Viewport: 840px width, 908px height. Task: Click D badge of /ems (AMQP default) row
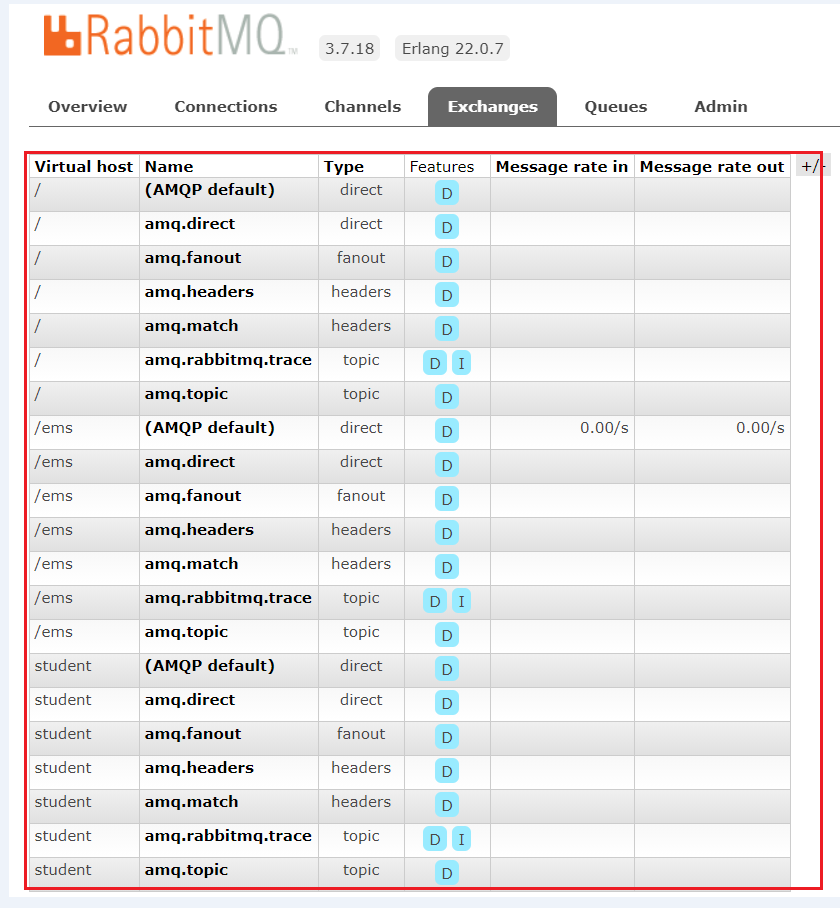[x=447, y=431]
